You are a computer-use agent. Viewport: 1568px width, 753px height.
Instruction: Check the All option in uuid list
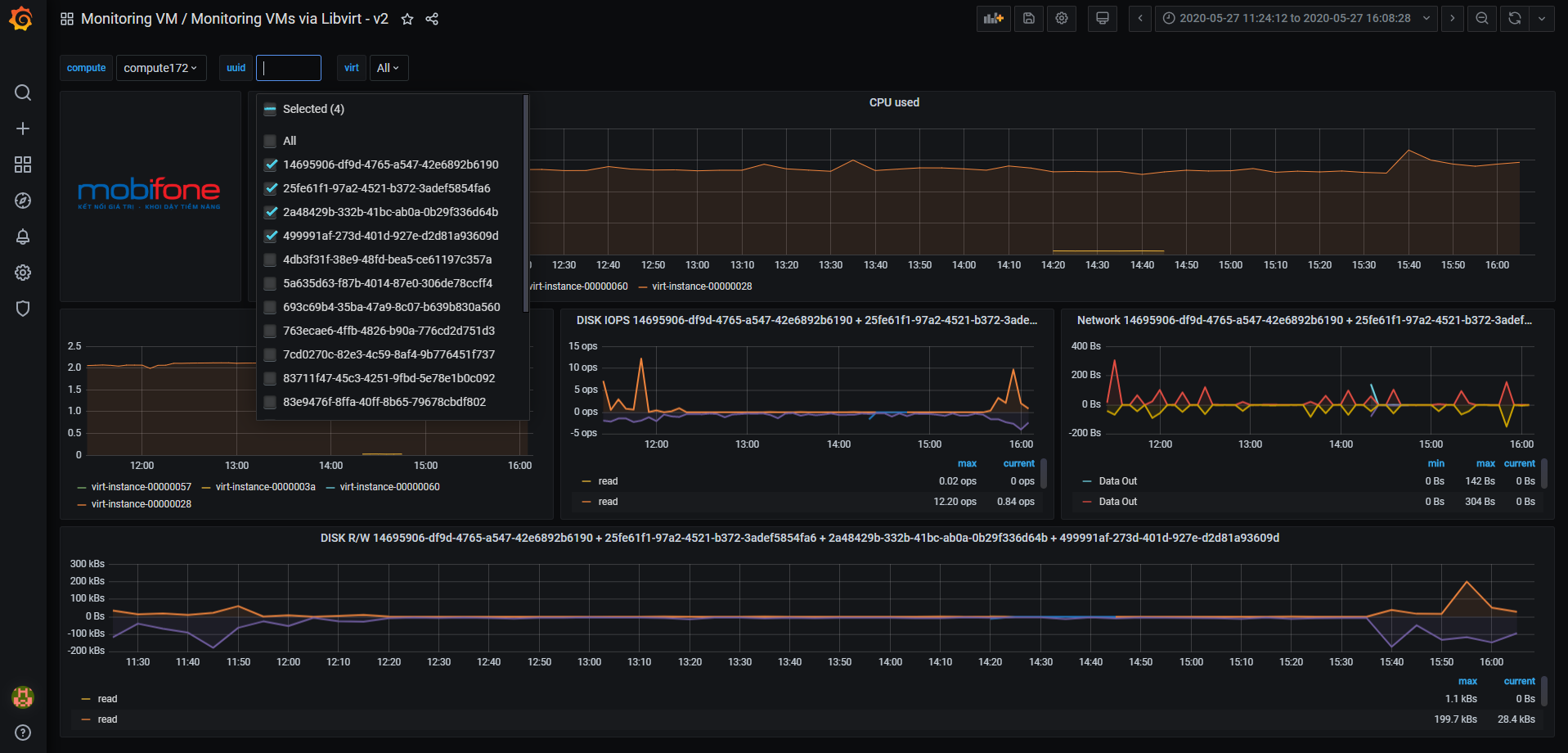271,141
